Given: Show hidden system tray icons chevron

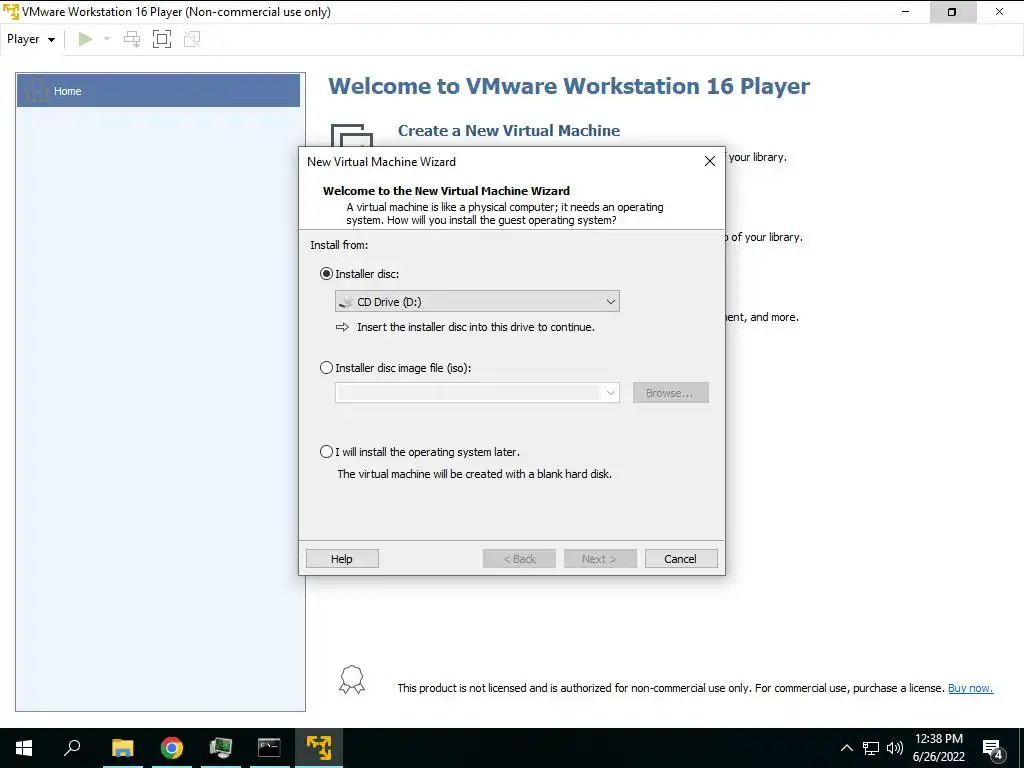Looking at the screenshot, I should [846, 748].
